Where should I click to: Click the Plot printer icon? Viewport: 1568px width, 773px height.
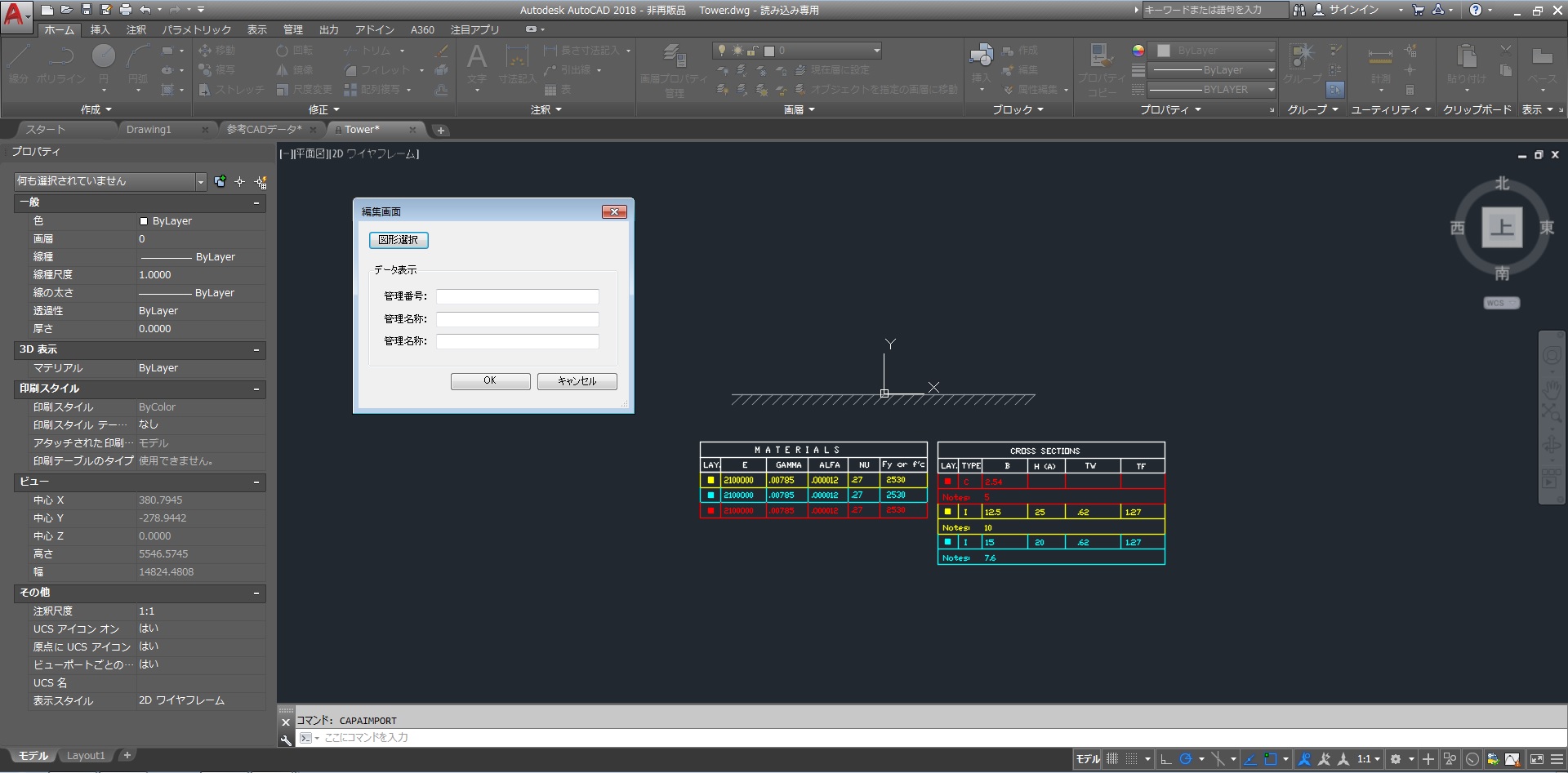click(125, 10)
